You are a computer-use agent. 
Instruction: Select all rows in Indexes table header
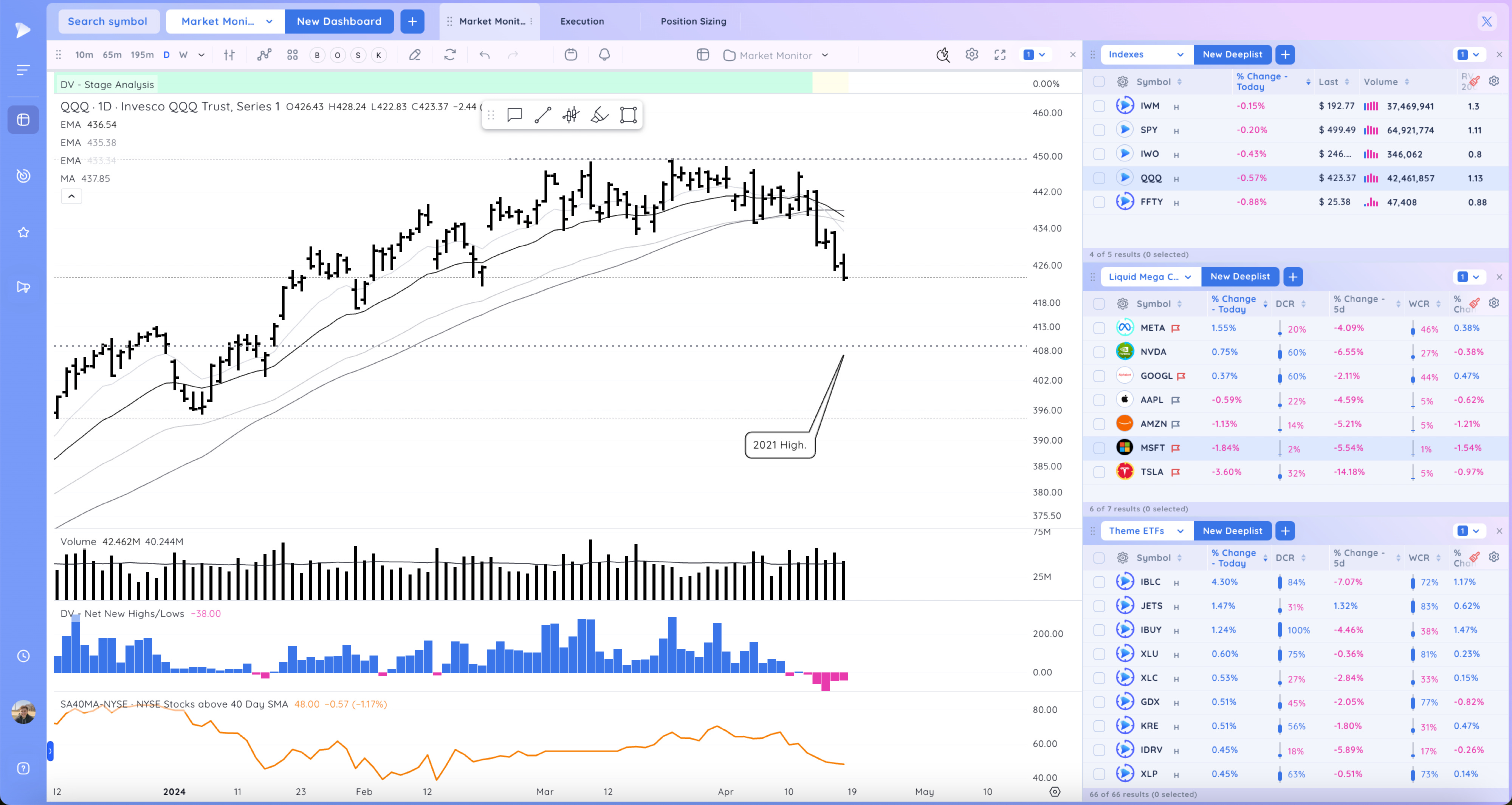coord(1099,82)
